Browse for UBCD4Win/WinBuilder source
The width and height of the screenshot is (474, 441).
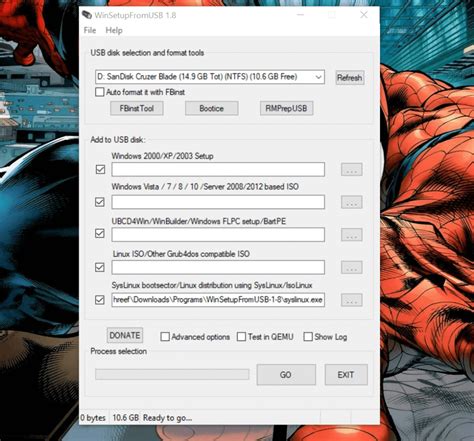coord(352,235)
